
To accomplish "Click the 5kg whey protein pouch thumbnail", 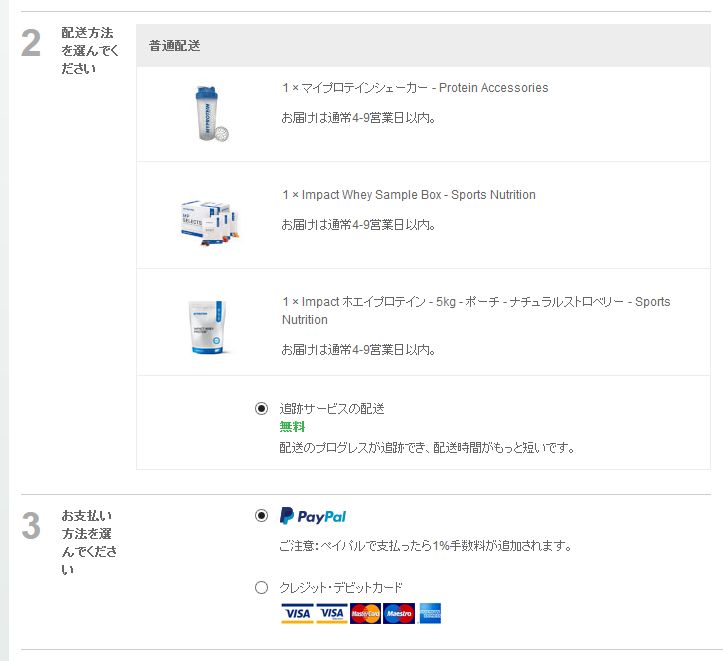I will coord(207,327).
